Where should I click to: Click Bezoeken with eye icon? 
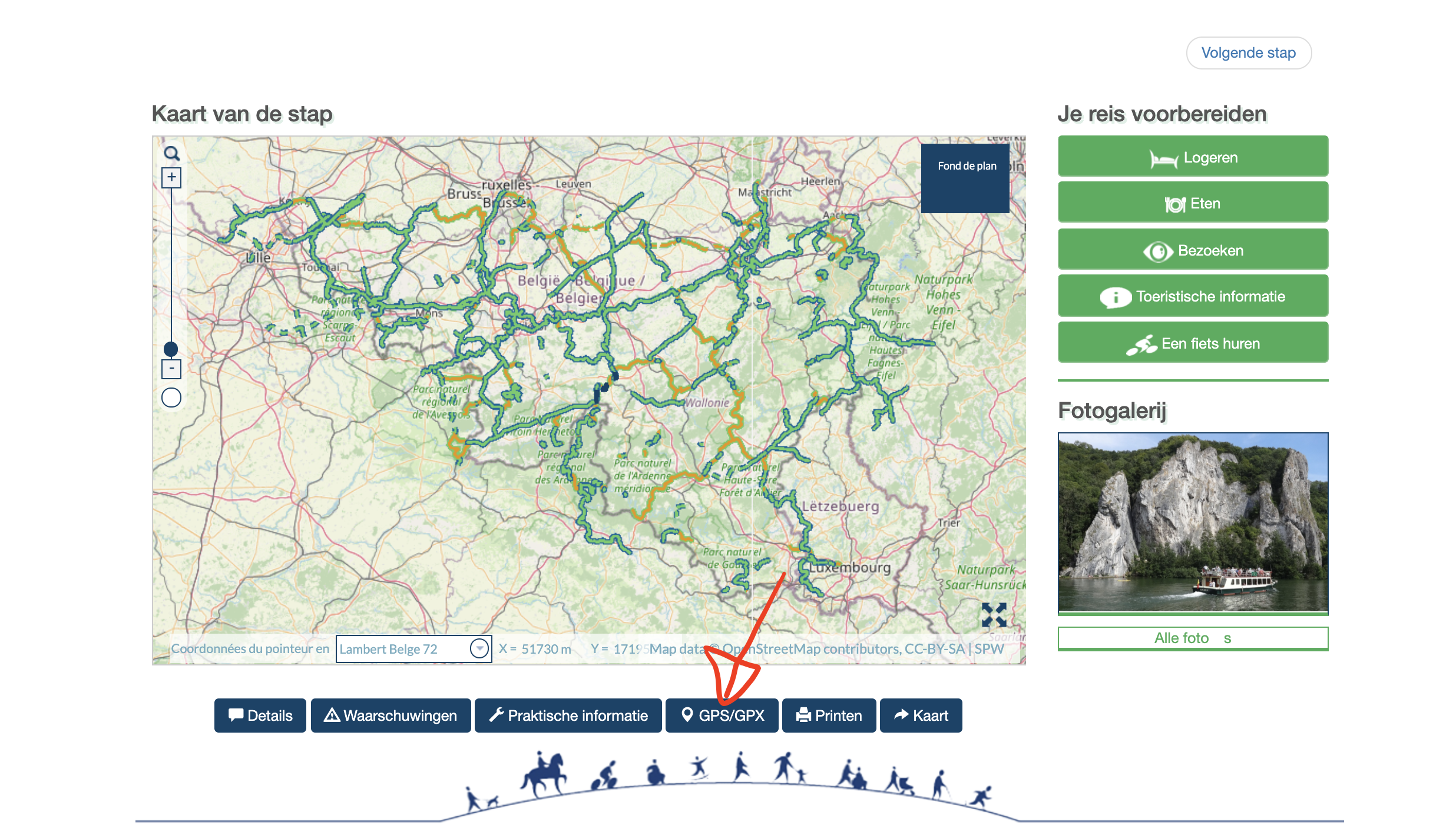[1193, 250]
